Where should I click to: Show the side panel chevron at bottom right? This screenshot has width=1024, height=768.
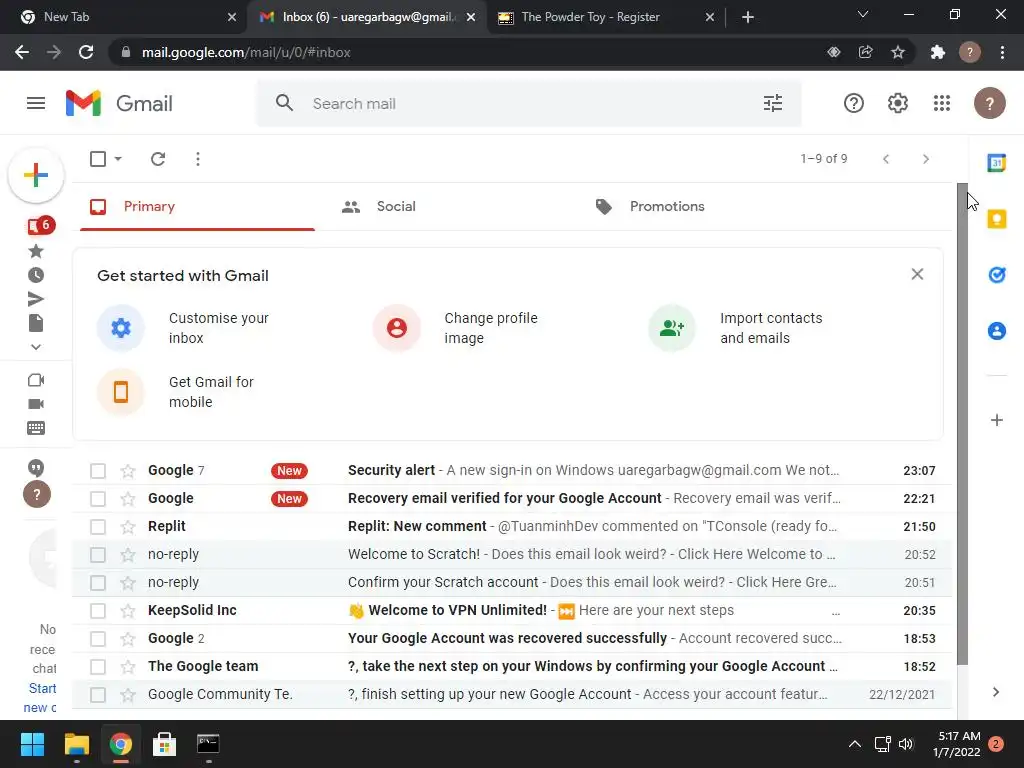pyautogui.click(x=995, y=692)
